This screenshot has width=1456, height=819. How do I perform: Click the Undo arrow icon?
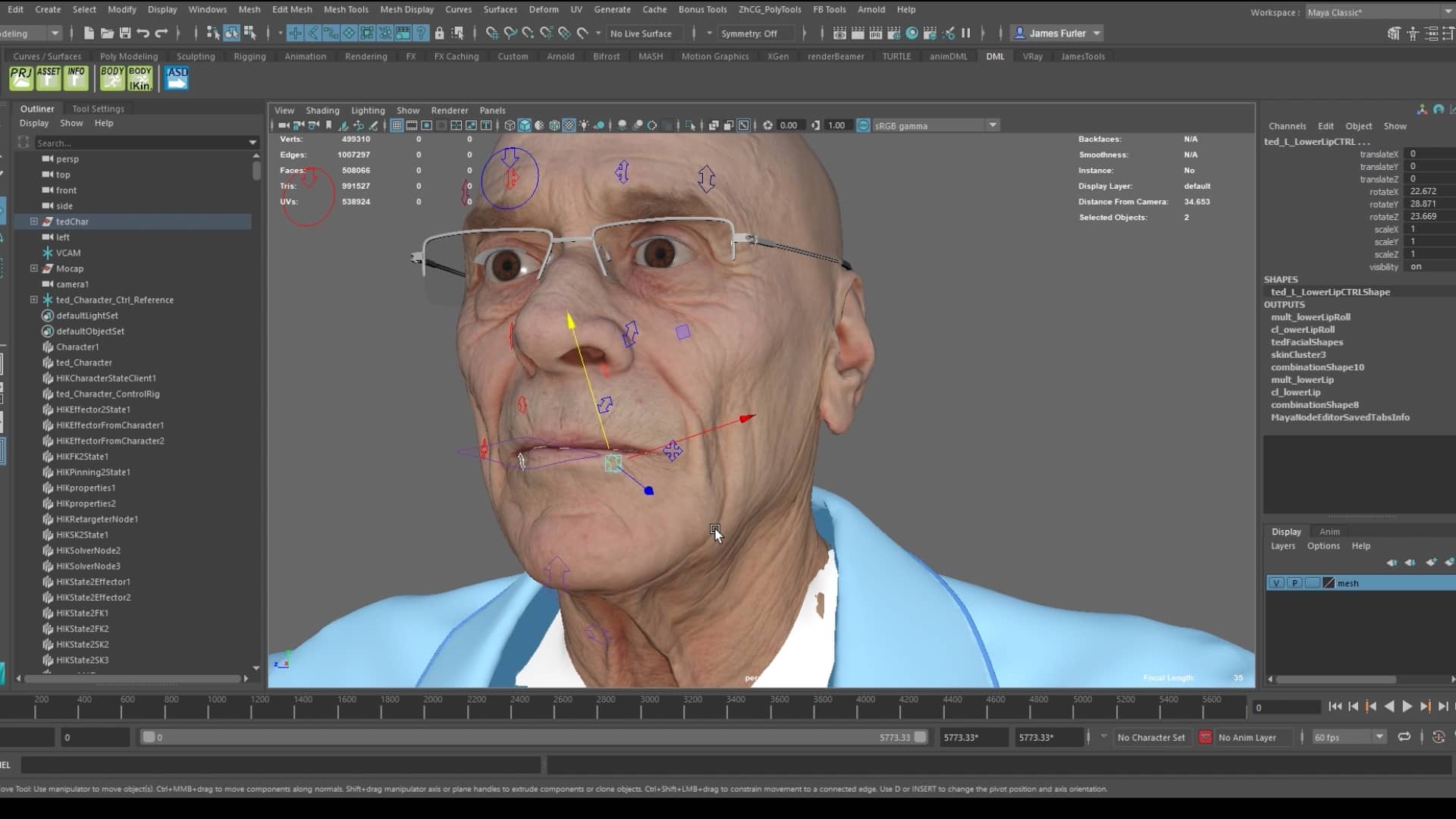click(x=143, y=33)
